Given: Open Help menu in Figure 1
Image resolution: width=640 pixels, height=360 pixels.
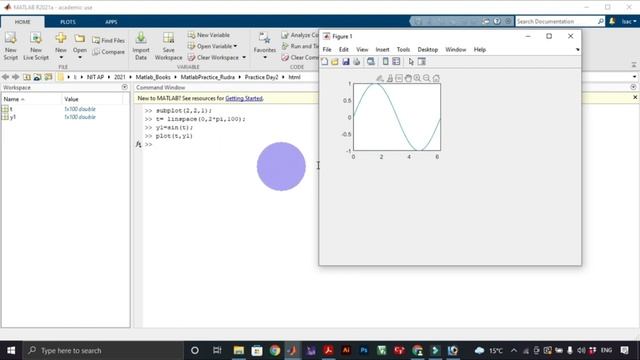Looking at the screenshot, I should (x=480, y=49).
